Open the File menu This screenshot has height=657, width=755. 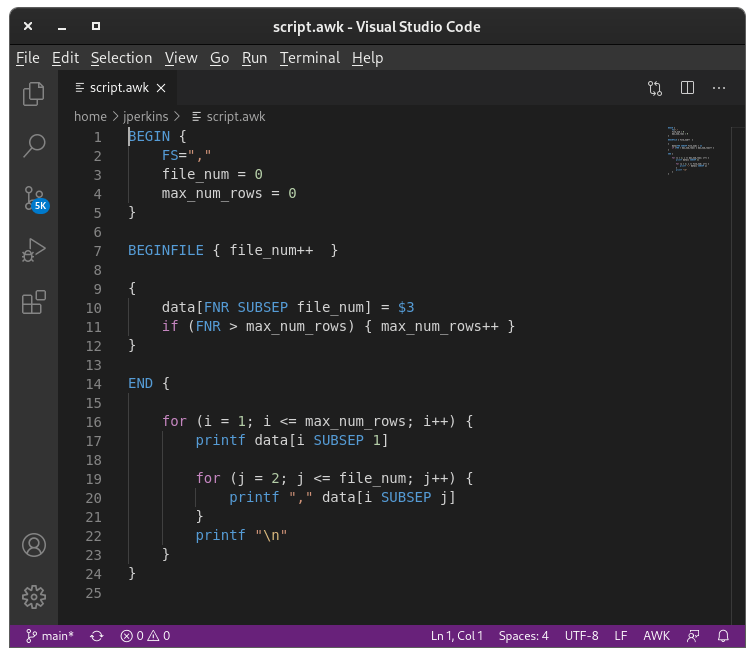click(28, 58)
